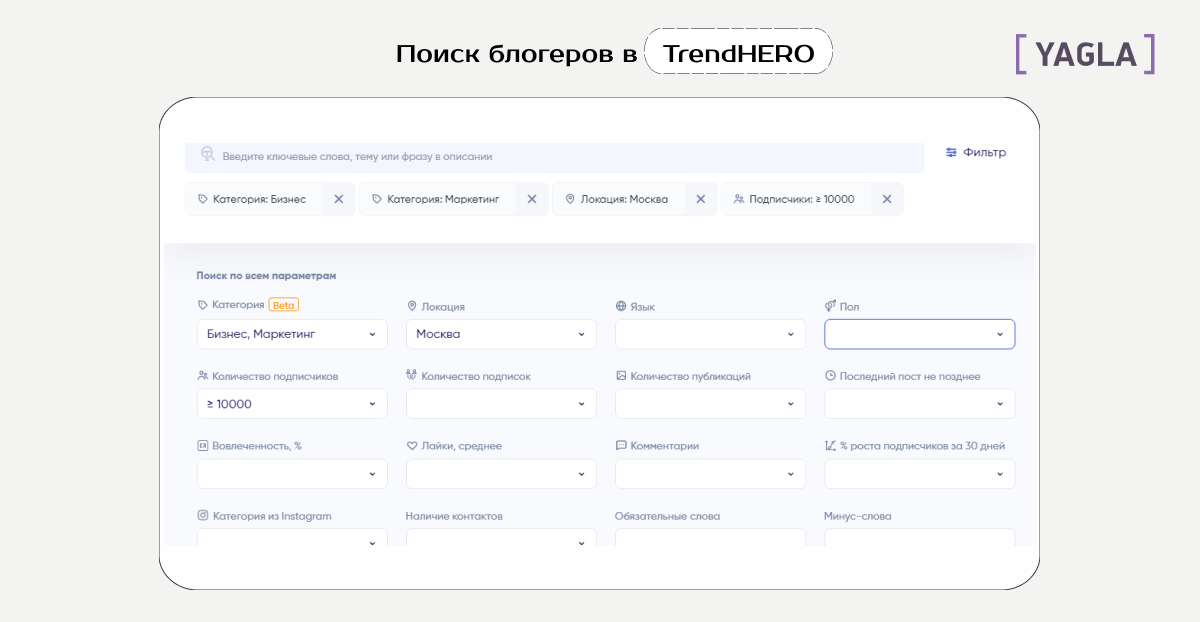Click the Категория: Маркетинг chip text
The height and width of the screenshot is (622, 1200).
coord(443,199)
